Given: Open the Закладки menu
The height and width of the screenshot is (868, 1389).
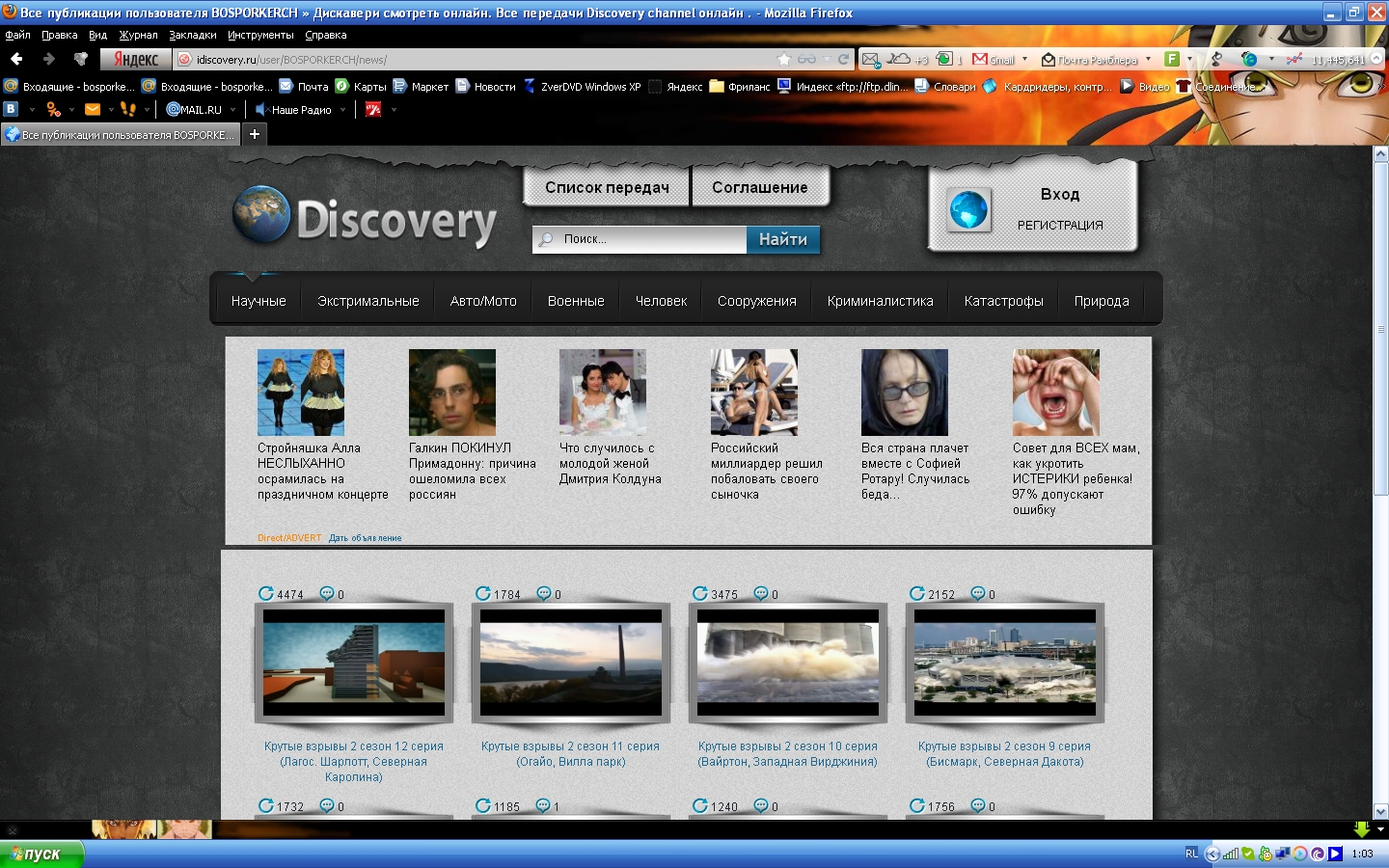Looking at the screenshot, I should (x=193, y=35).
